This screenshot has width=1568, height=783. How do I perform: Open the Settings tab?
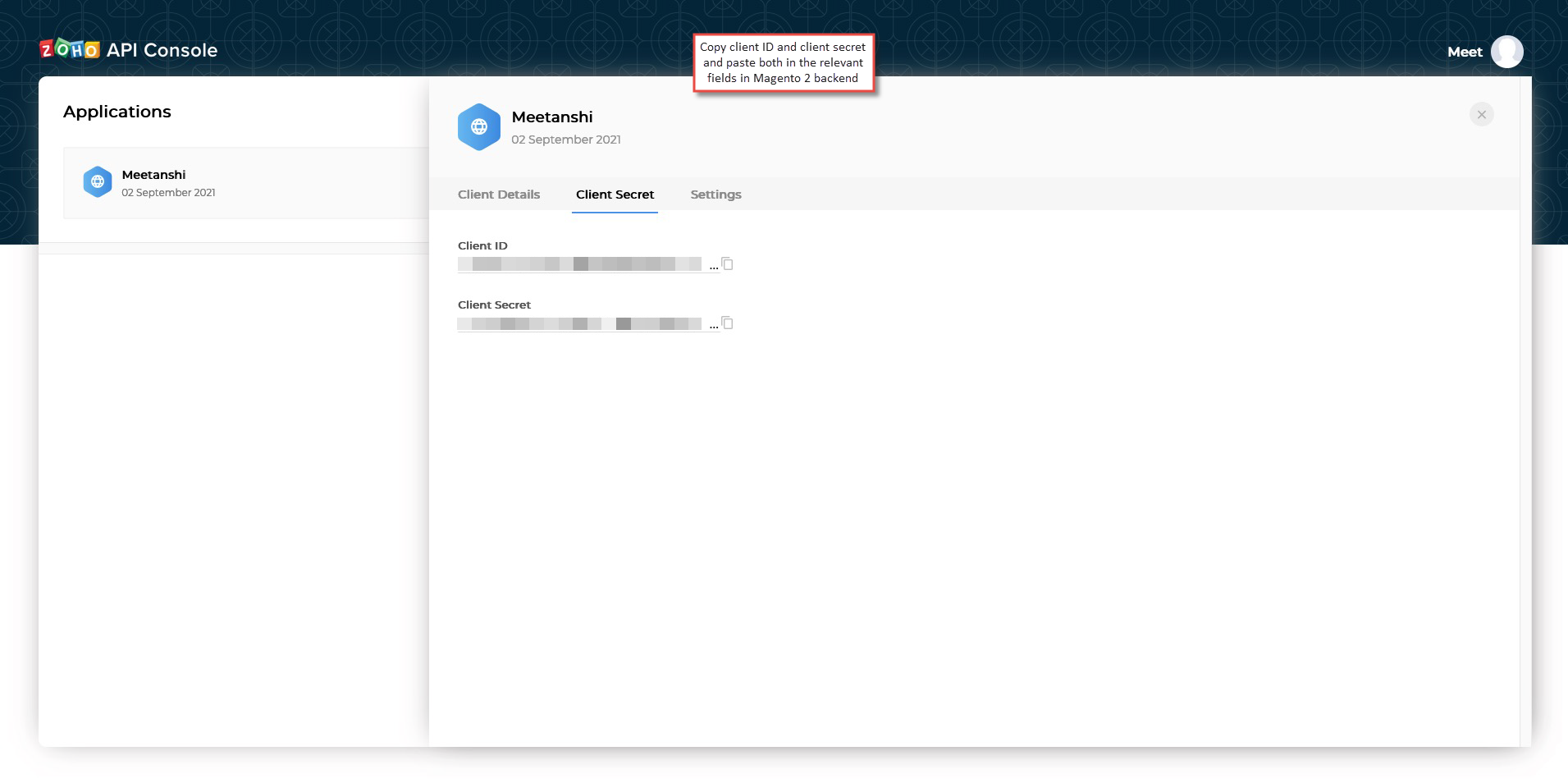[x=715, y=195]
